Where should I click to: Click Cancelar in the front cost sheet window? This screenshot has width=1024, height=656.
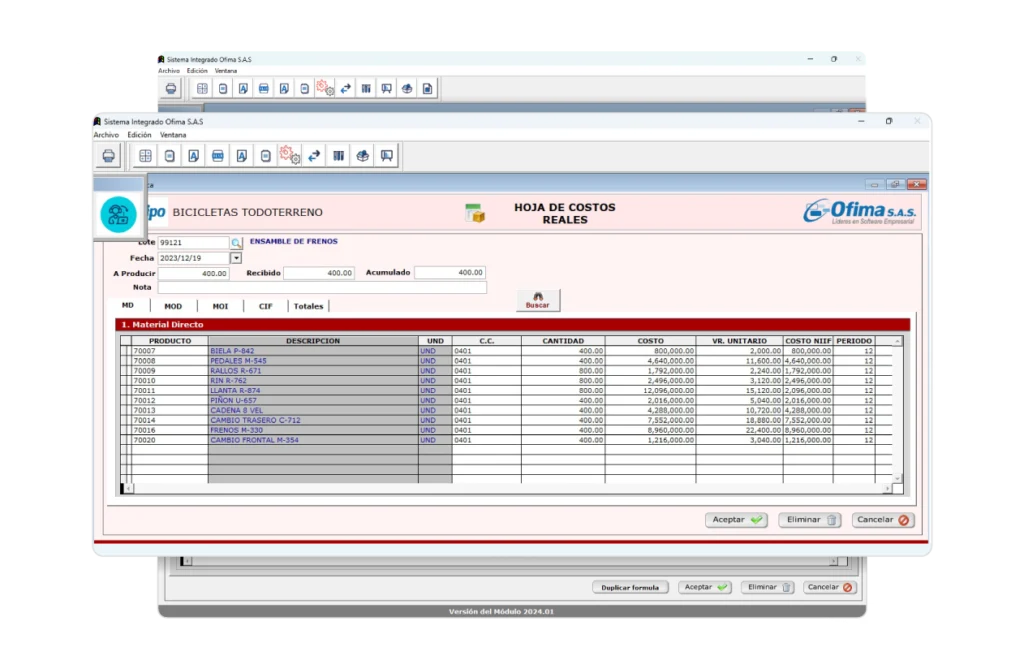pyautogui.click(x=883, y=520)
